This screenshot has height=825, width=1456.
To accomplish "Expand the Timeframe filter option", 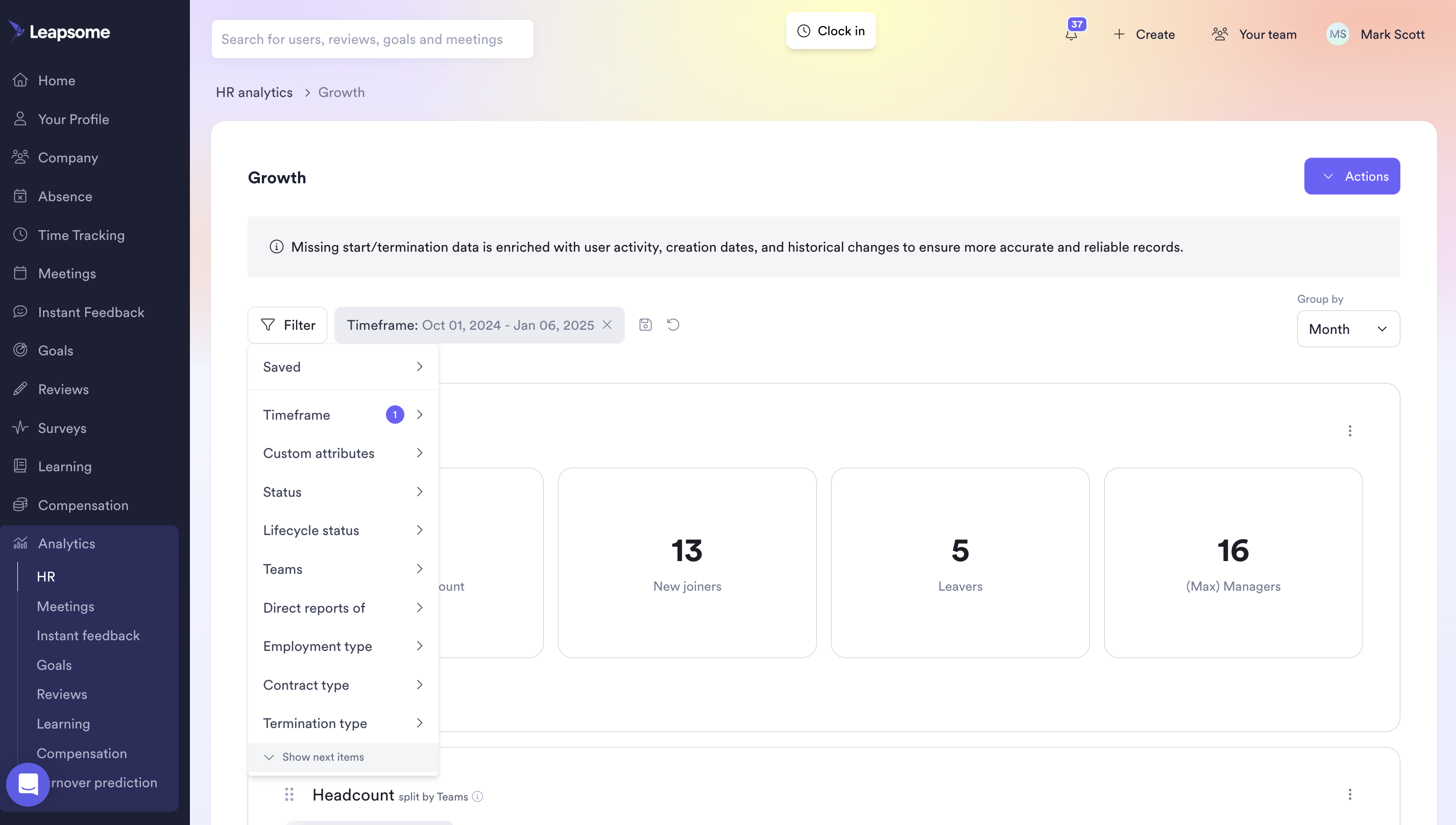I will coord(343,415).
